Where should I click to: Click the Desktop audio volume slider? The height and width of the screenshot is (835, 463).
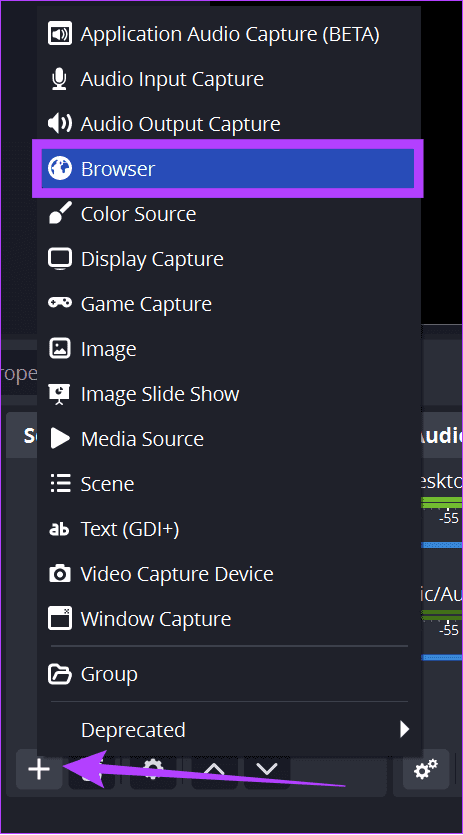pyautogui.click(x=442, y=545)
